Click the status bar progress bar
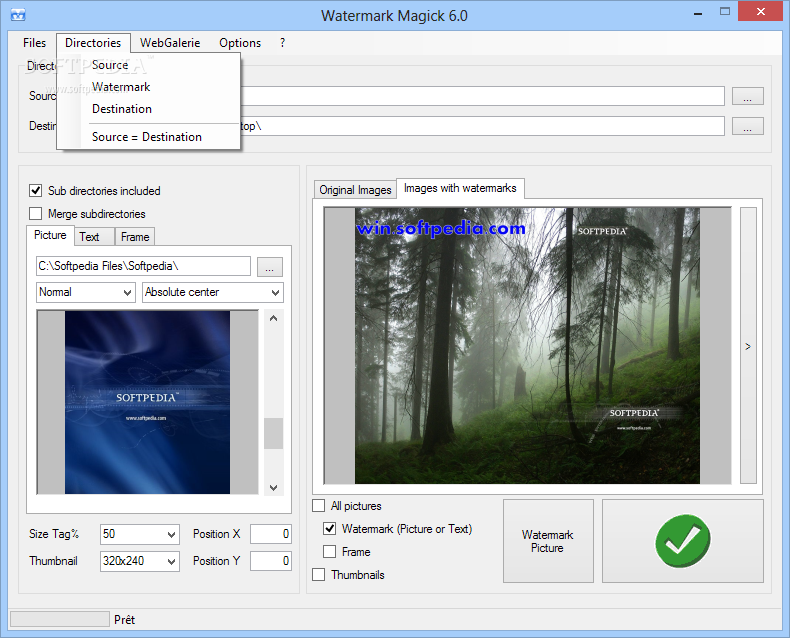The width and height of the screenshot is (790, 638). pyautogui.click(x=60, y=619)
